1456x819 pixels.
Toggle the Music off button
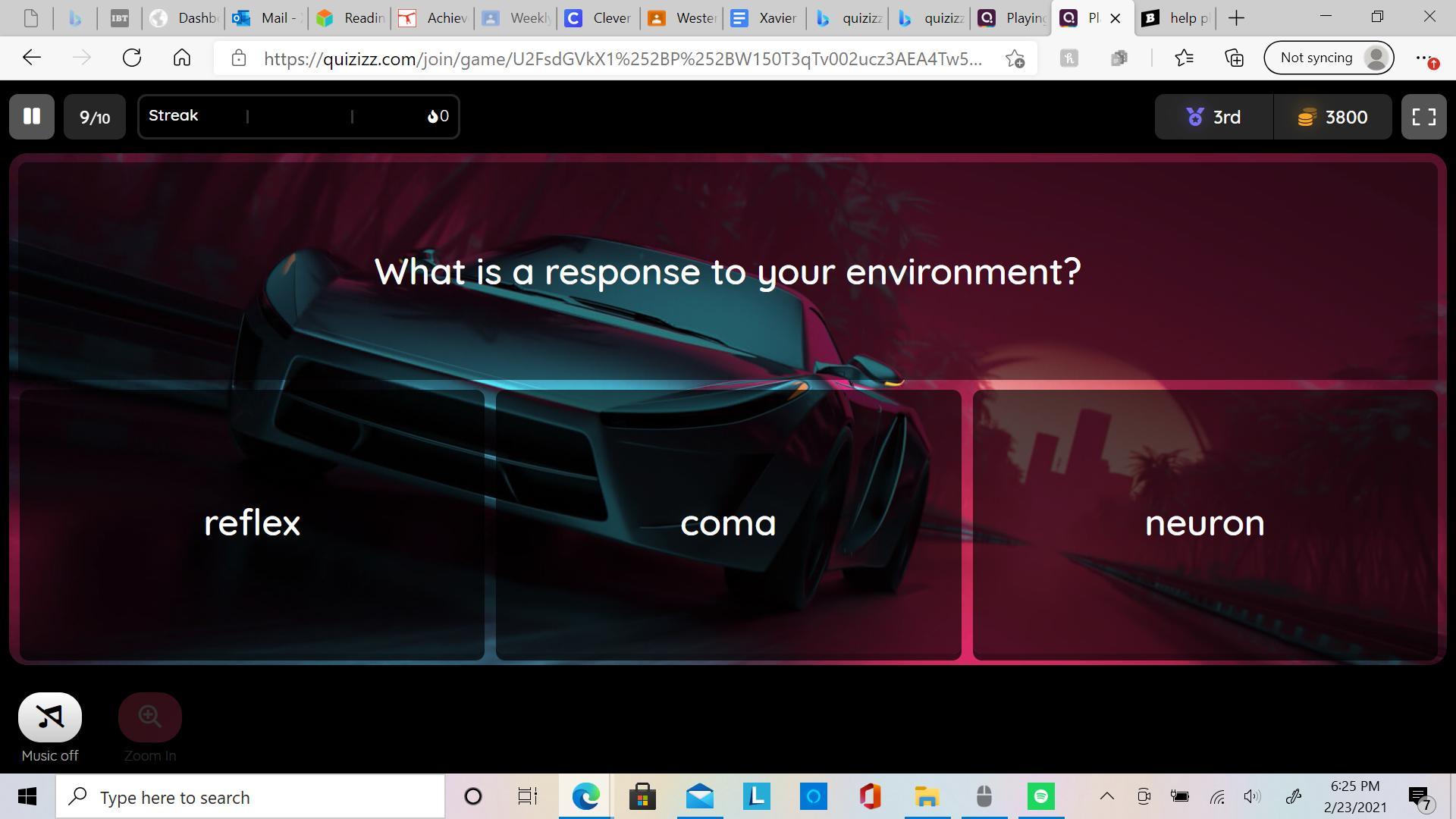pos(50,717)
